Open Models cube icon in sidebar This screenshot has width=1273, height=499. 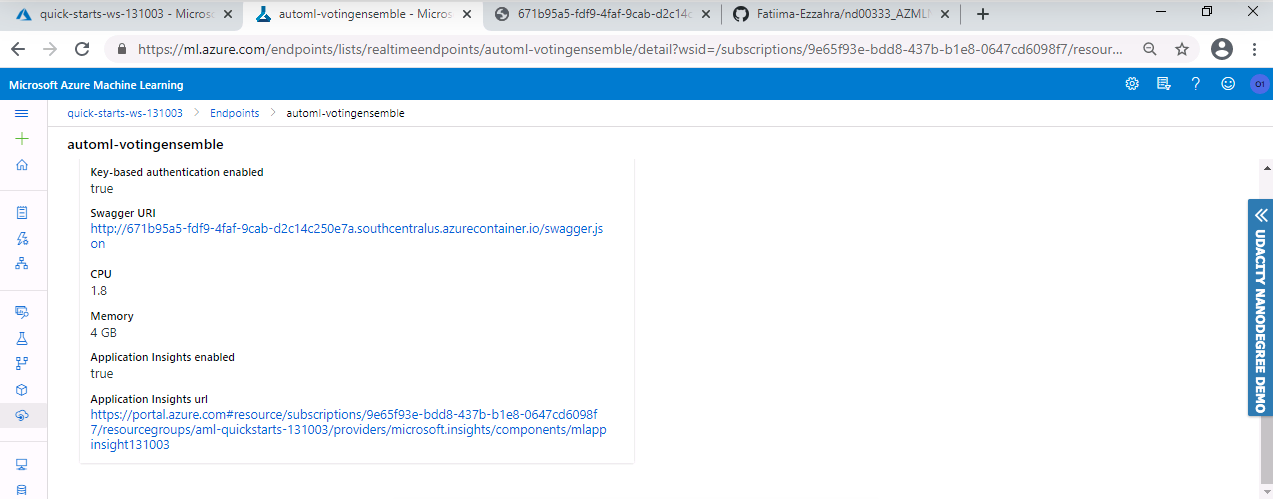(x=22, y=389)
